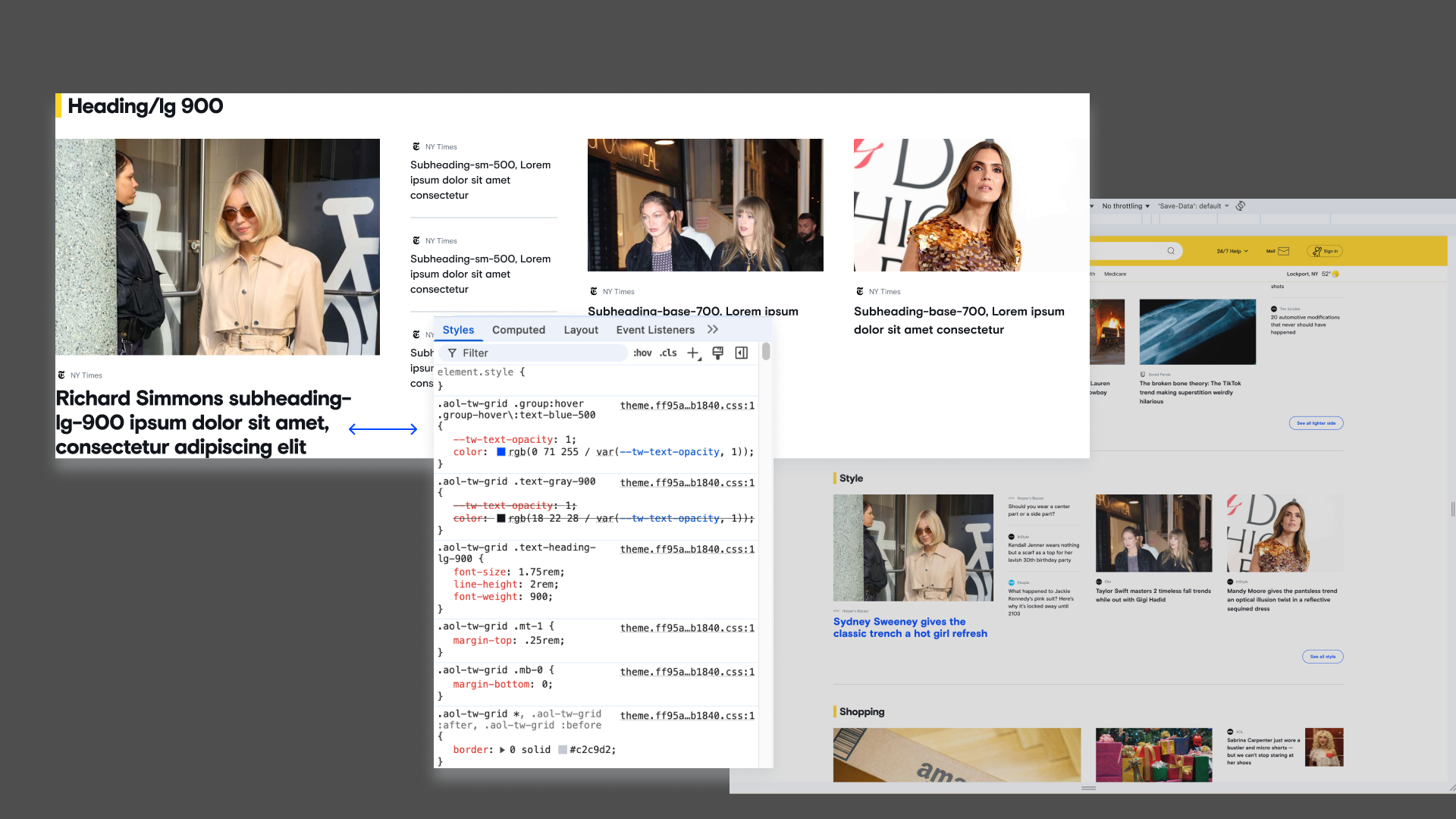Click the funnel filter icon in Styles
This screenshot has height=819, width=1456.
[452, 353]
